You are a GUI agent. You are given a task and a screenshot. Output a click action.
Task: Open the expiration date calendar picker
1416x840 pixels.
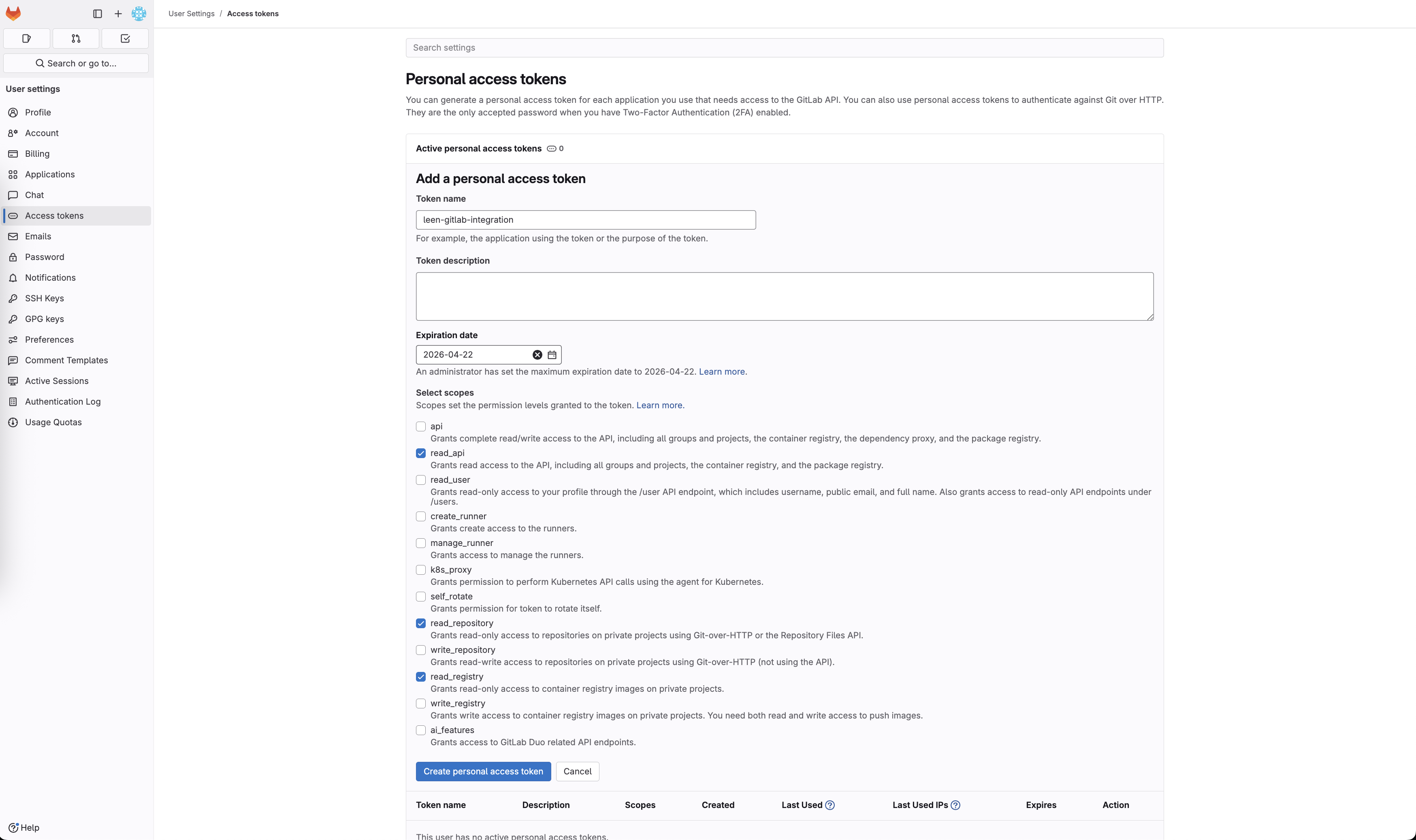pos(552,355)
